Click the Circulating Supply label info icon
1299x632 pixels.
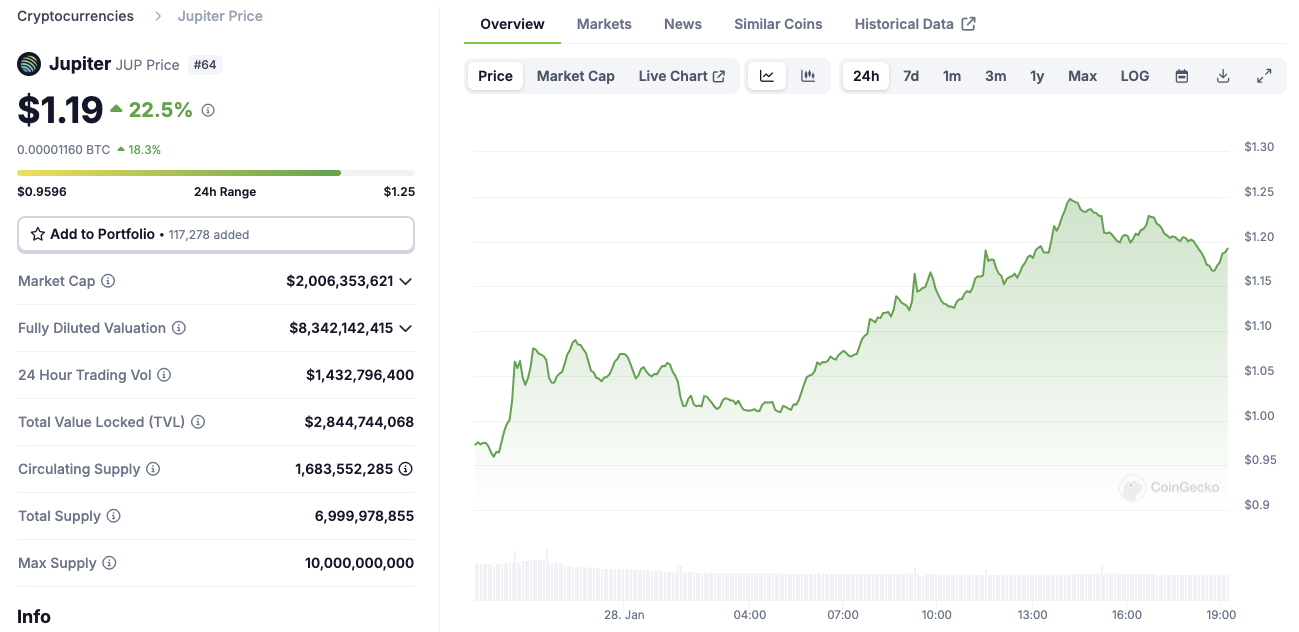[153, 469]
